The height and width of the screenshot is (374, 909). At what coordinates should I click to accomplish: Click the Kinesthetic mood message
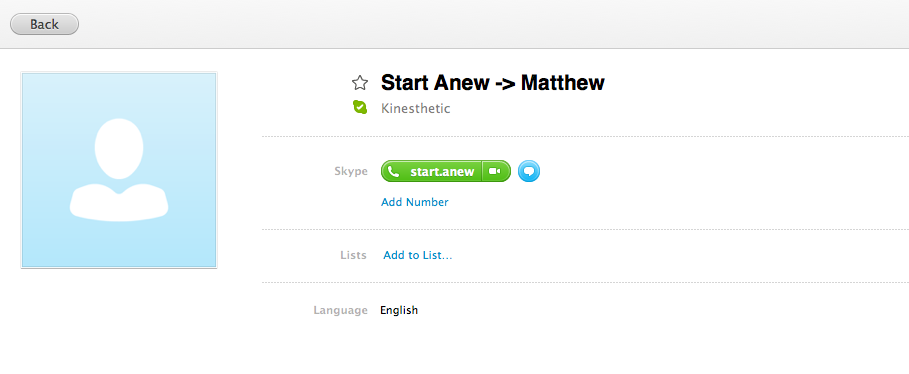(x=416, y=108)
